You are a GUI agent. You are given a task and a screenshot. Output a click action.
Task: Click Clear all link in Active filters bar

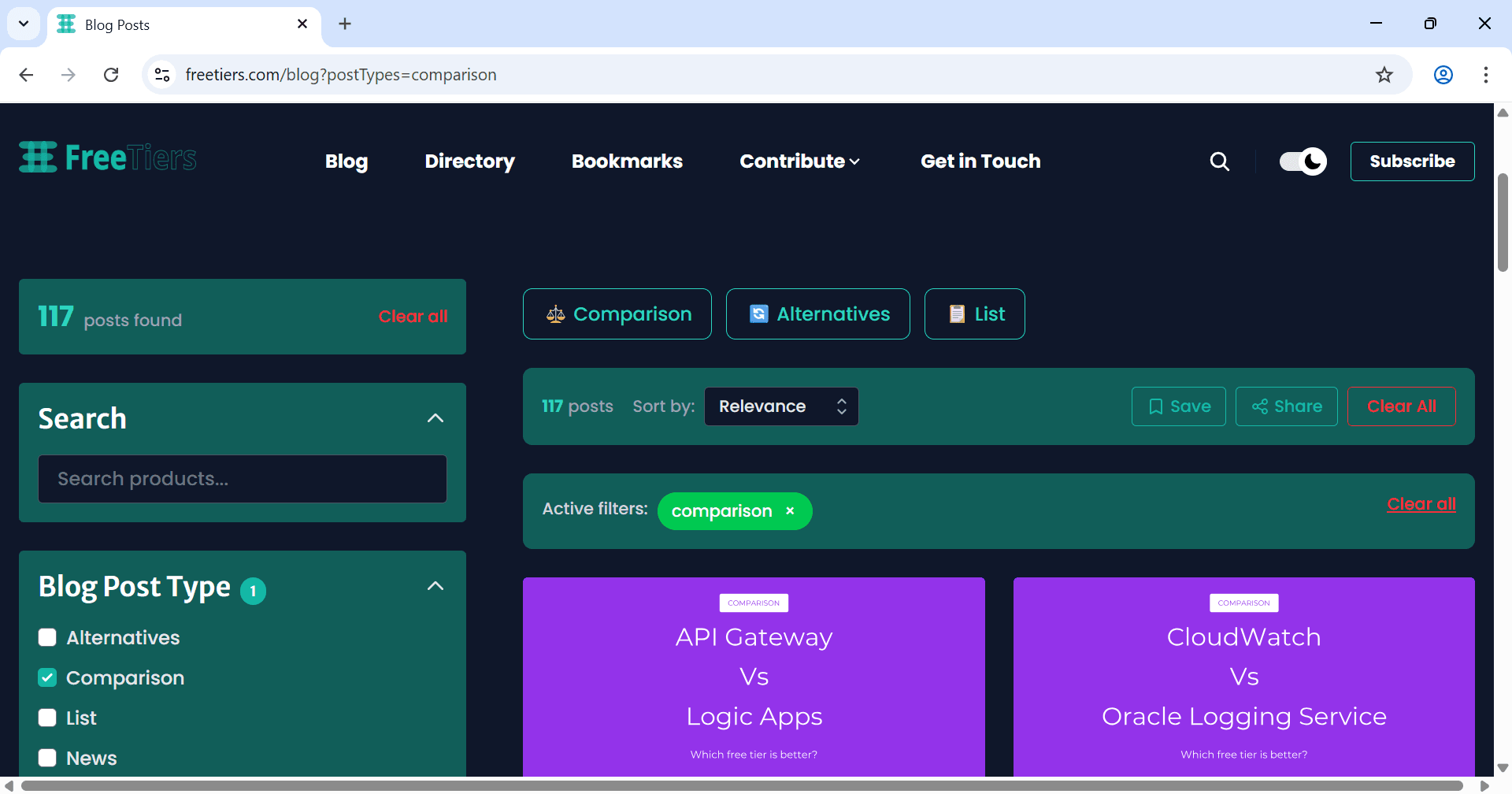pos(1421,504)
